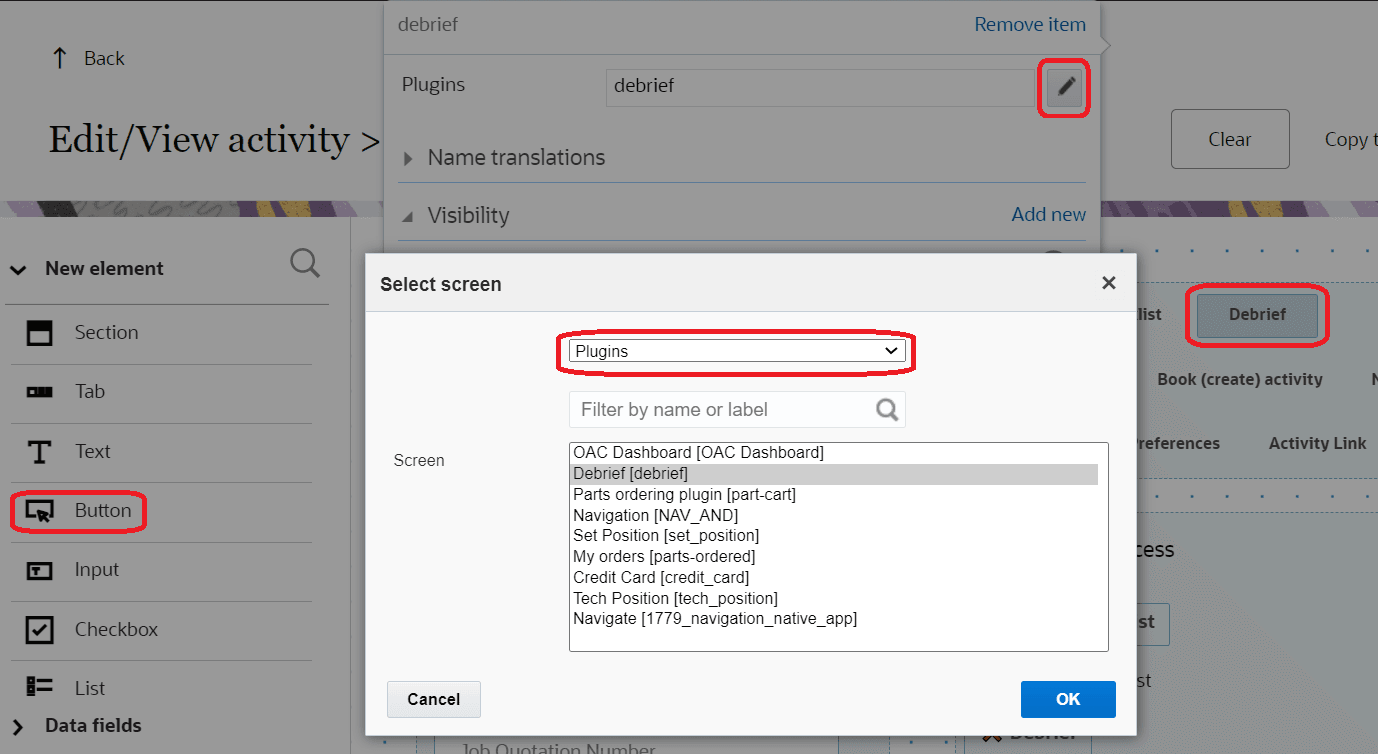Click the Text element label
Screen dimensions: 1378x754
pyautogui.click(x=92, y=452)
